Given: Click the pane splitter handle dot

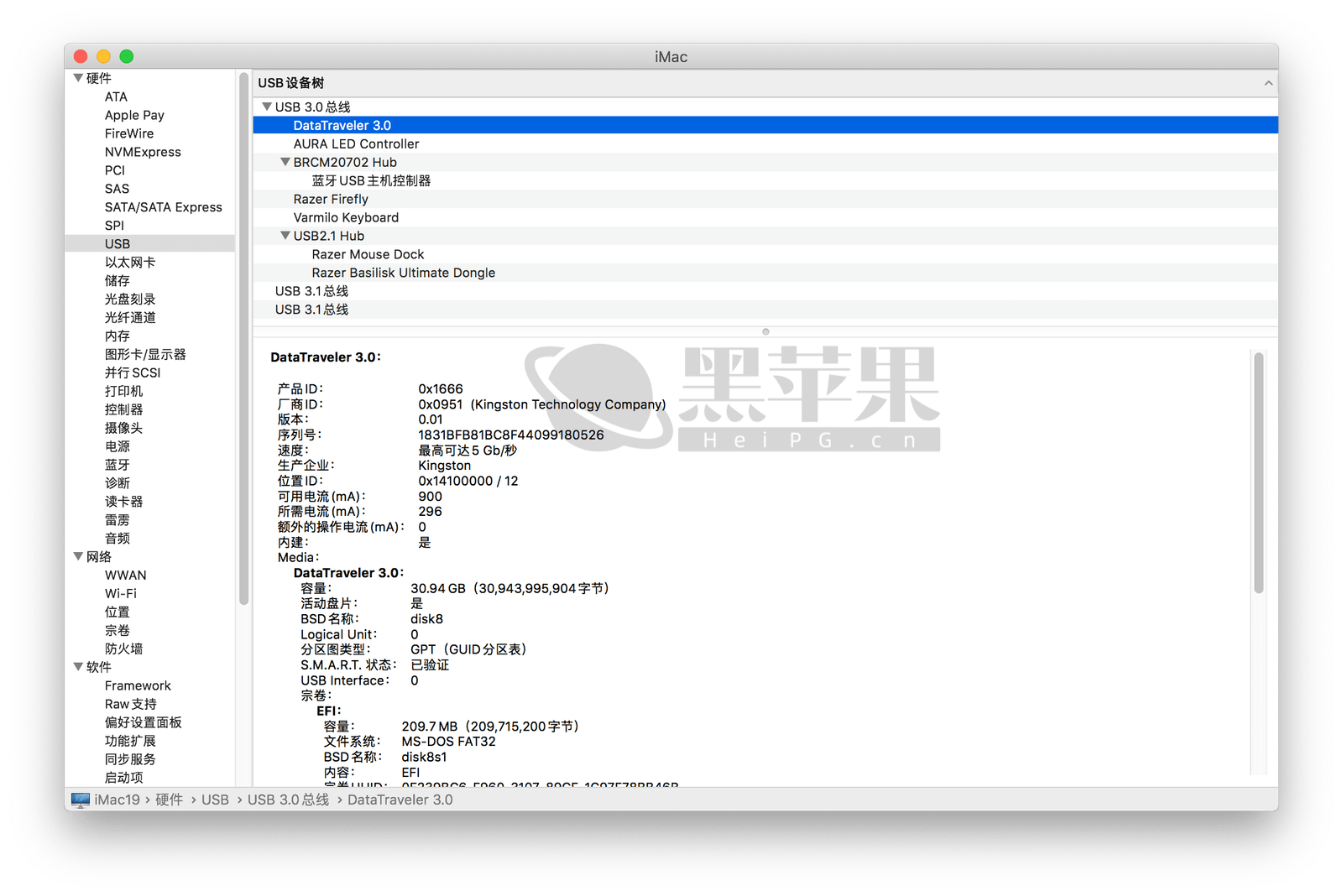Looking at the screenshot, I should pyautogui.click(x=766, y=331).
